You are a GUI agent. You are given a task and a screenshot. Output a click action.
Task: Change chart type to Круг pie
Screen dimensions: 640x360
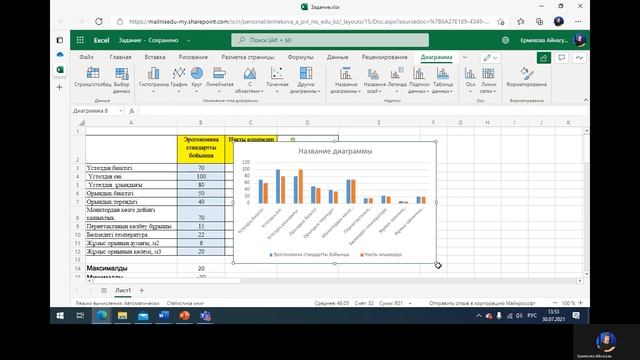click(x=197, y=80)
